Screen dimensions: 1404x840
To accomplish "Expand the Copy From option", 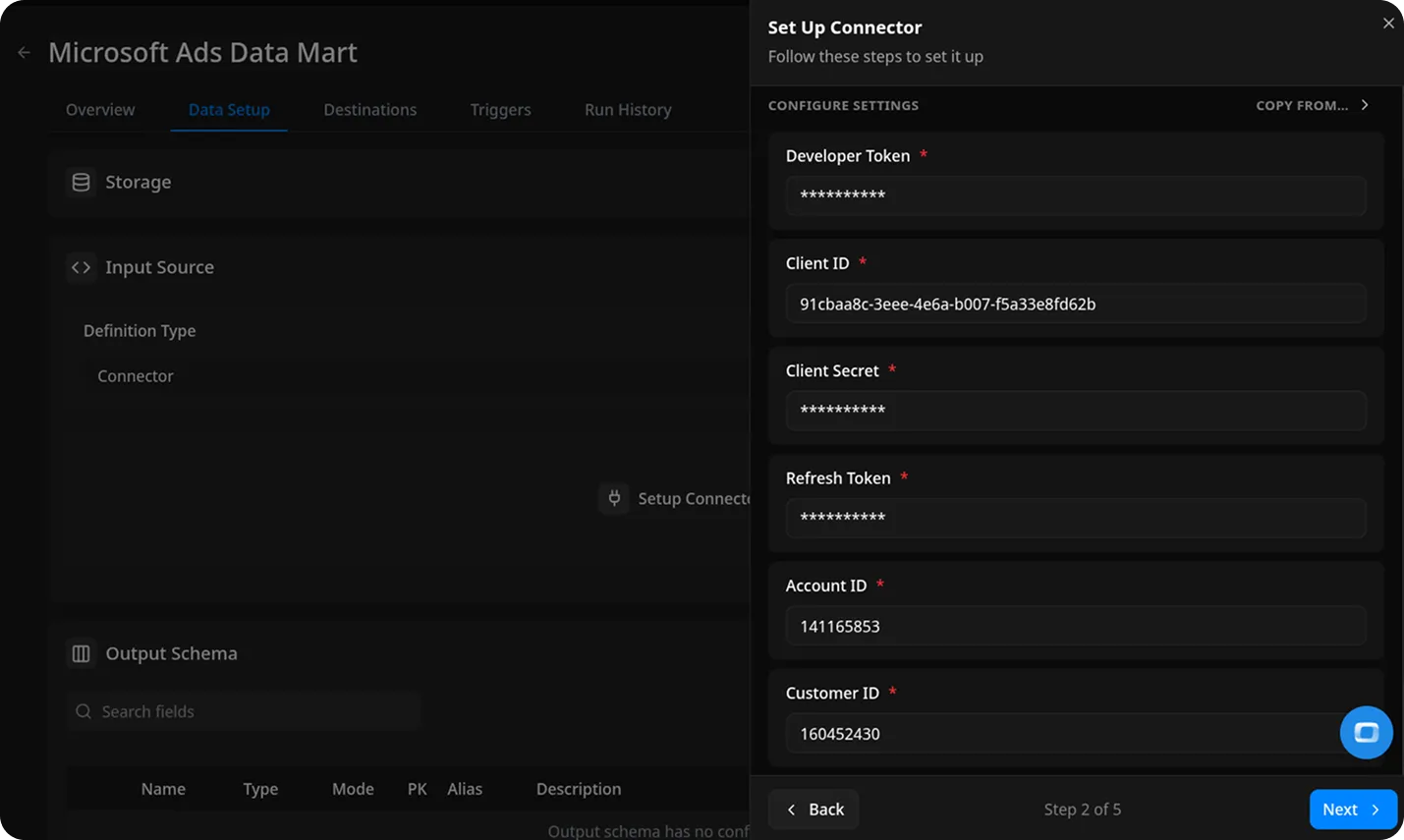I will tap(1312, 105).
